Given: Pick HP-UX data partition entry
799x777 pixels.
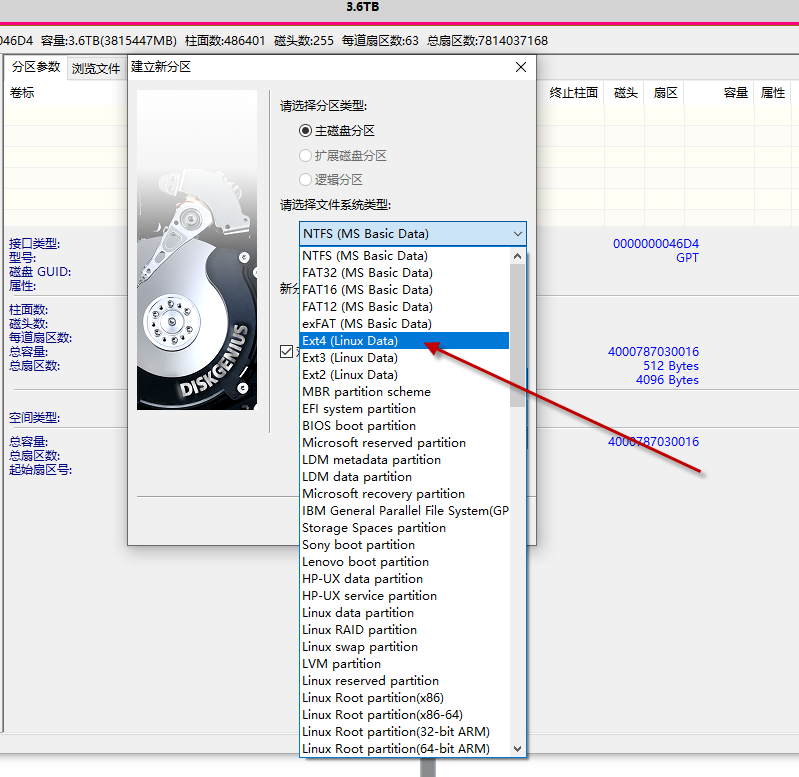Looking at the screenshot, I should 405,578.
